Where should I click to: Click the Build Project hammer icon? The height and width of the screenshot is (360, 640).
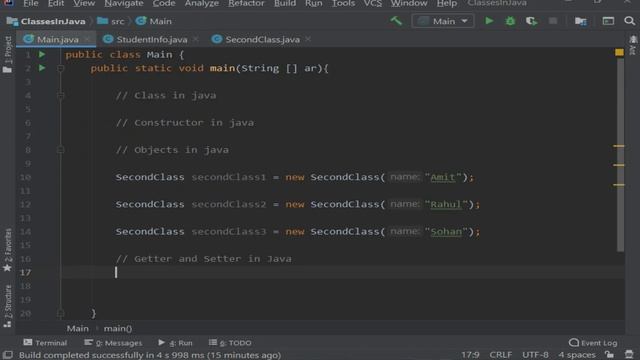coord(396,21)
